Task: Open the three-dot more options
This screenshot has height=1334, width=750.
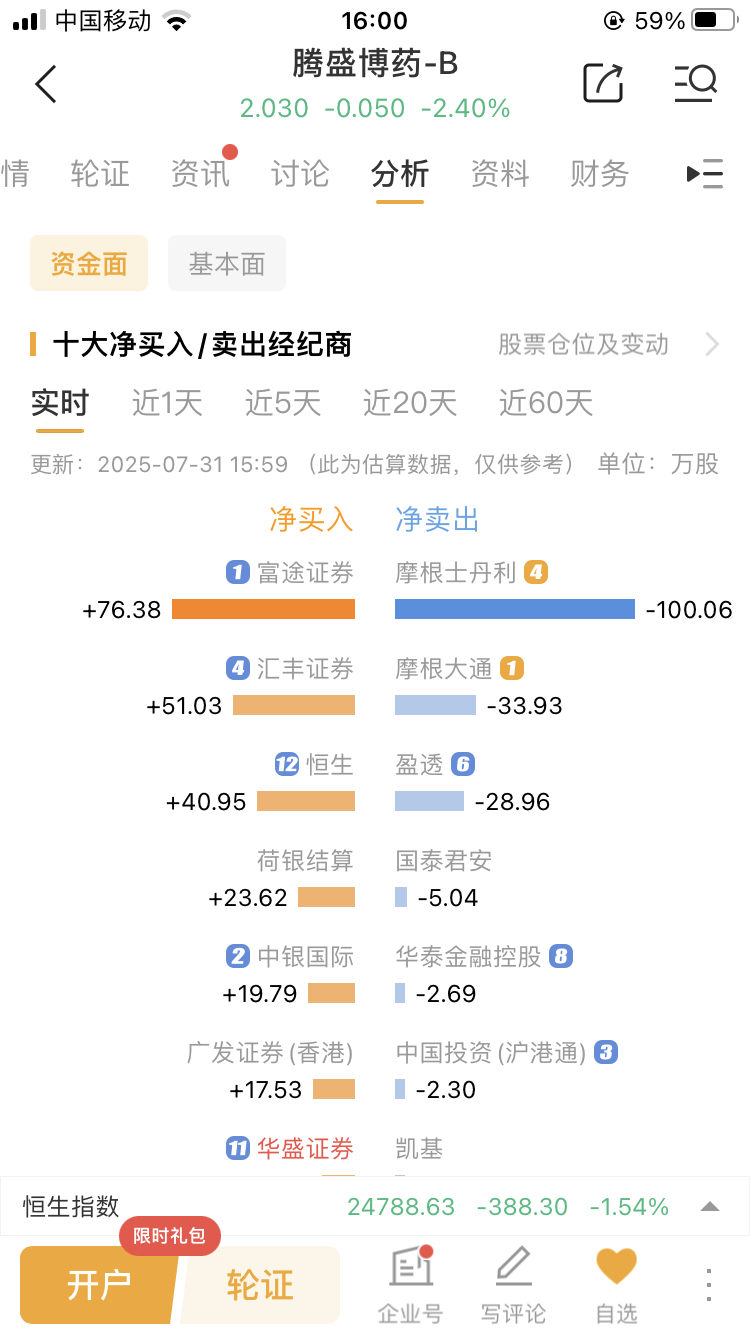Action: (x=708, y=1284)
